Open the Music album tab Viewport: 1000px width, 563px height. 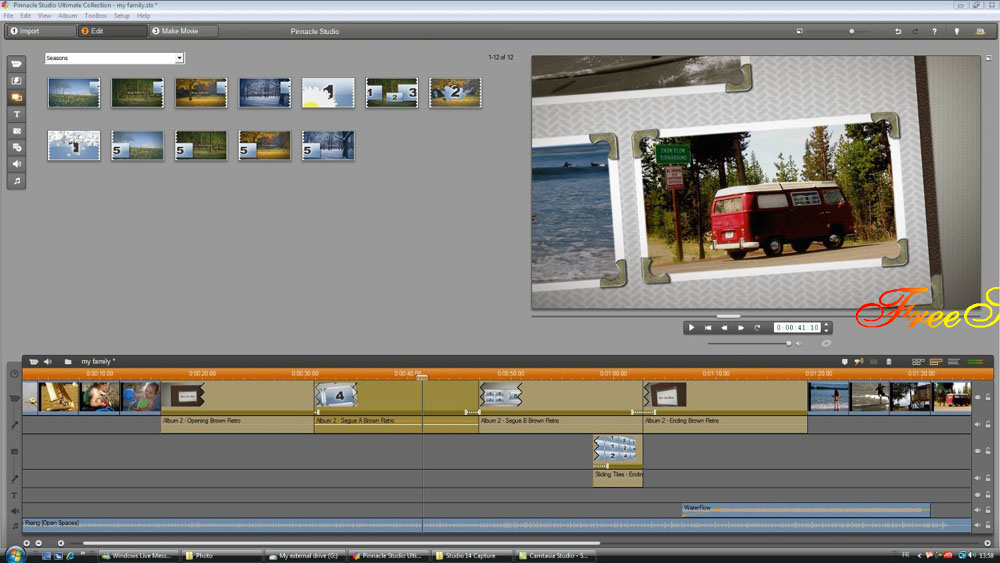point(17,181)
